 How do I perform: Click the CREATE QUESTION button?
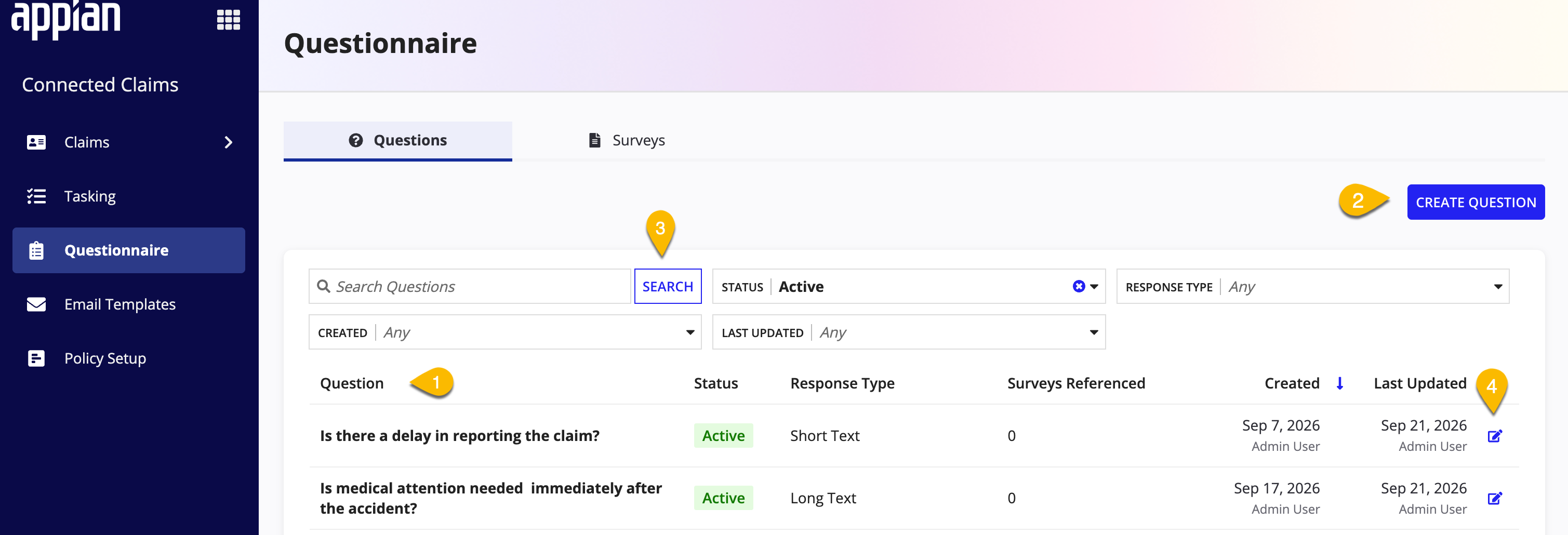point(1476,202)
